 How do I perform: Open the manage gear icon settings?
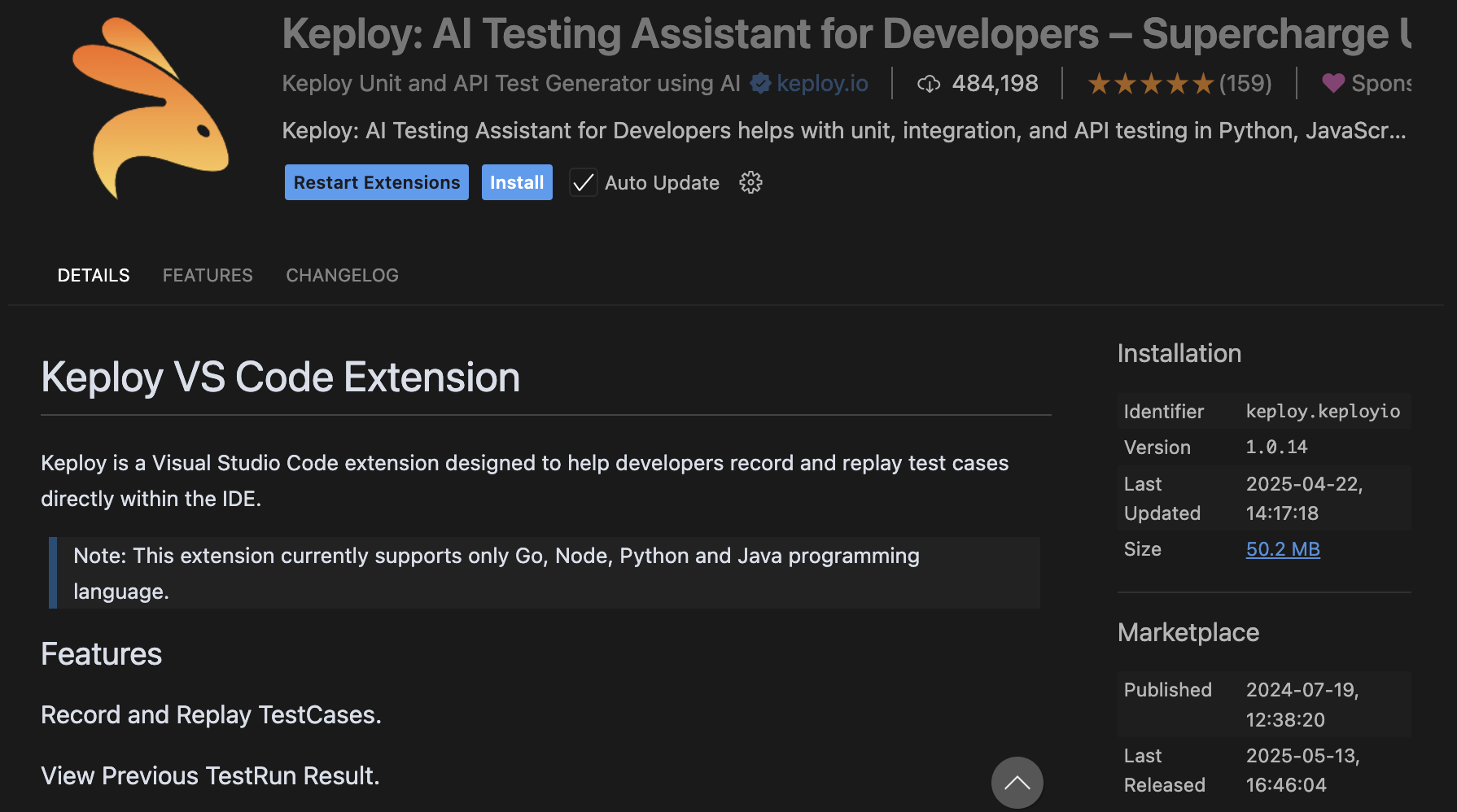750,183
